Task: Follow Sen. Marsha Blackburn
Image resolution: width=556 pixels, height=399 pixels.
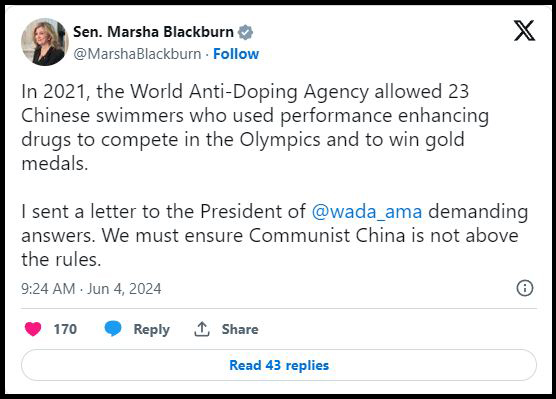Action: click(236, 54)
